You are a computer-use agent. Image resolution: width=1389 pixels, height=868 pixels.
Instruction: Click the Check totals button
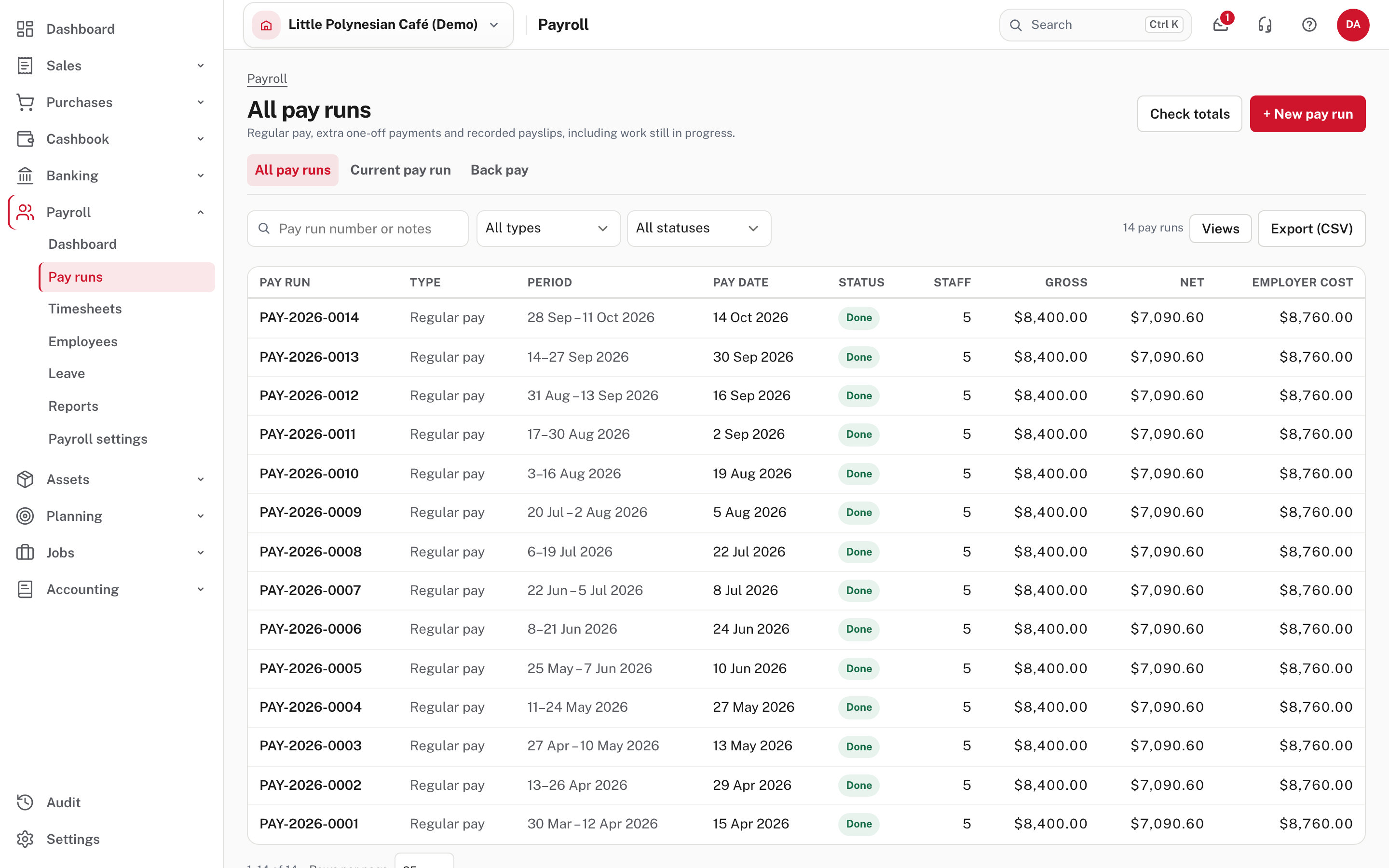pos(1189,114)
